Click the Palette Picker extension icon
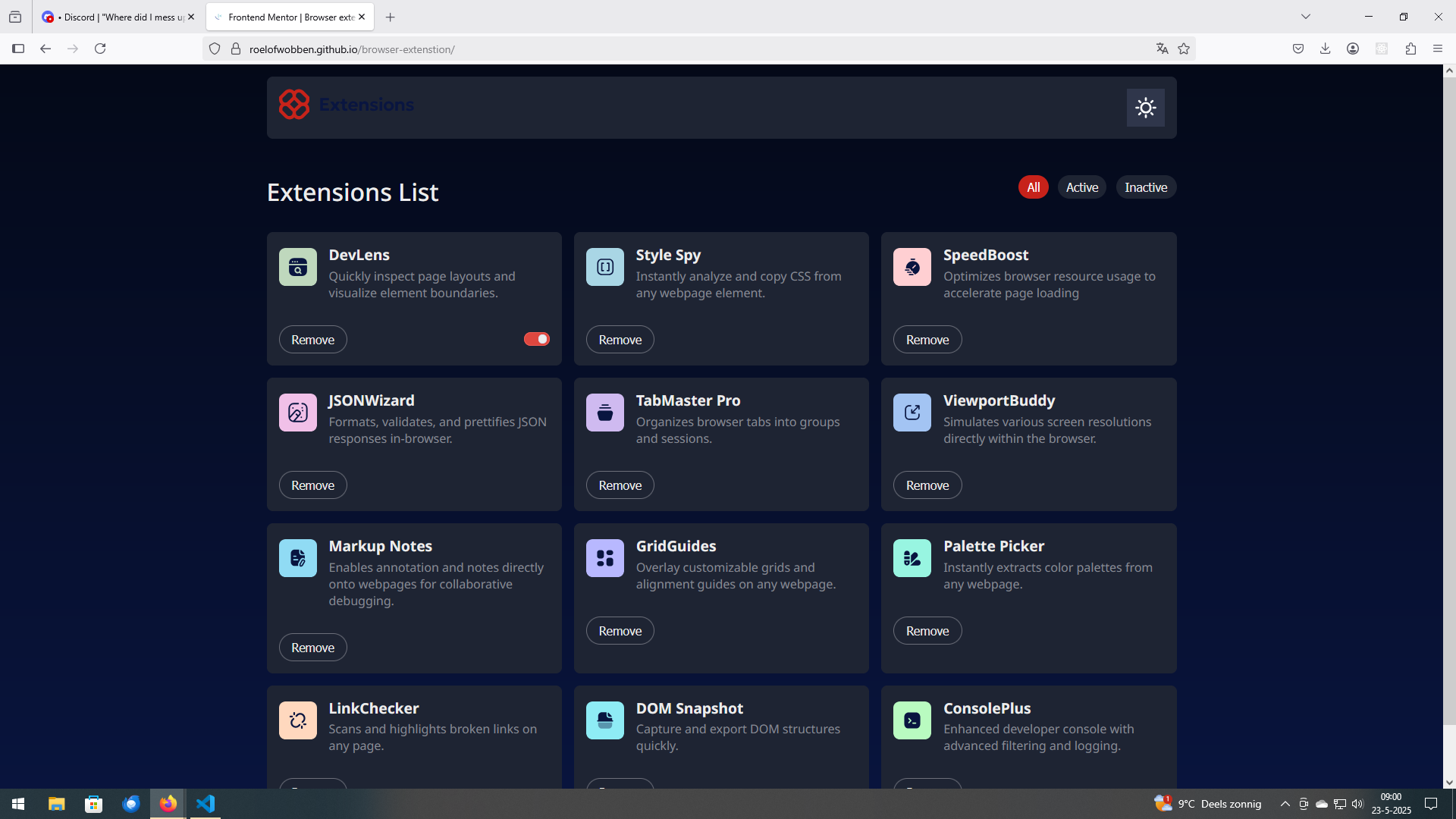The image size is (1456, 819). [912, 558]
